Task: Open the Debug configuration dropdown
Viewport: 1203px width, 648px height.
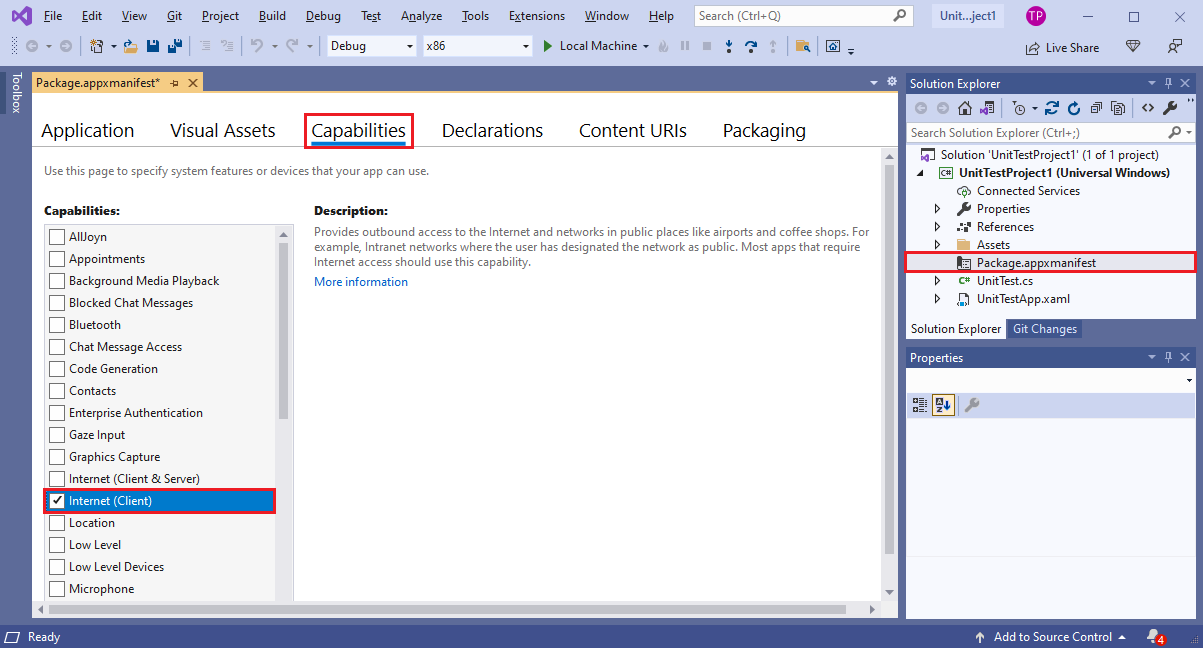Action: (371, 46)
